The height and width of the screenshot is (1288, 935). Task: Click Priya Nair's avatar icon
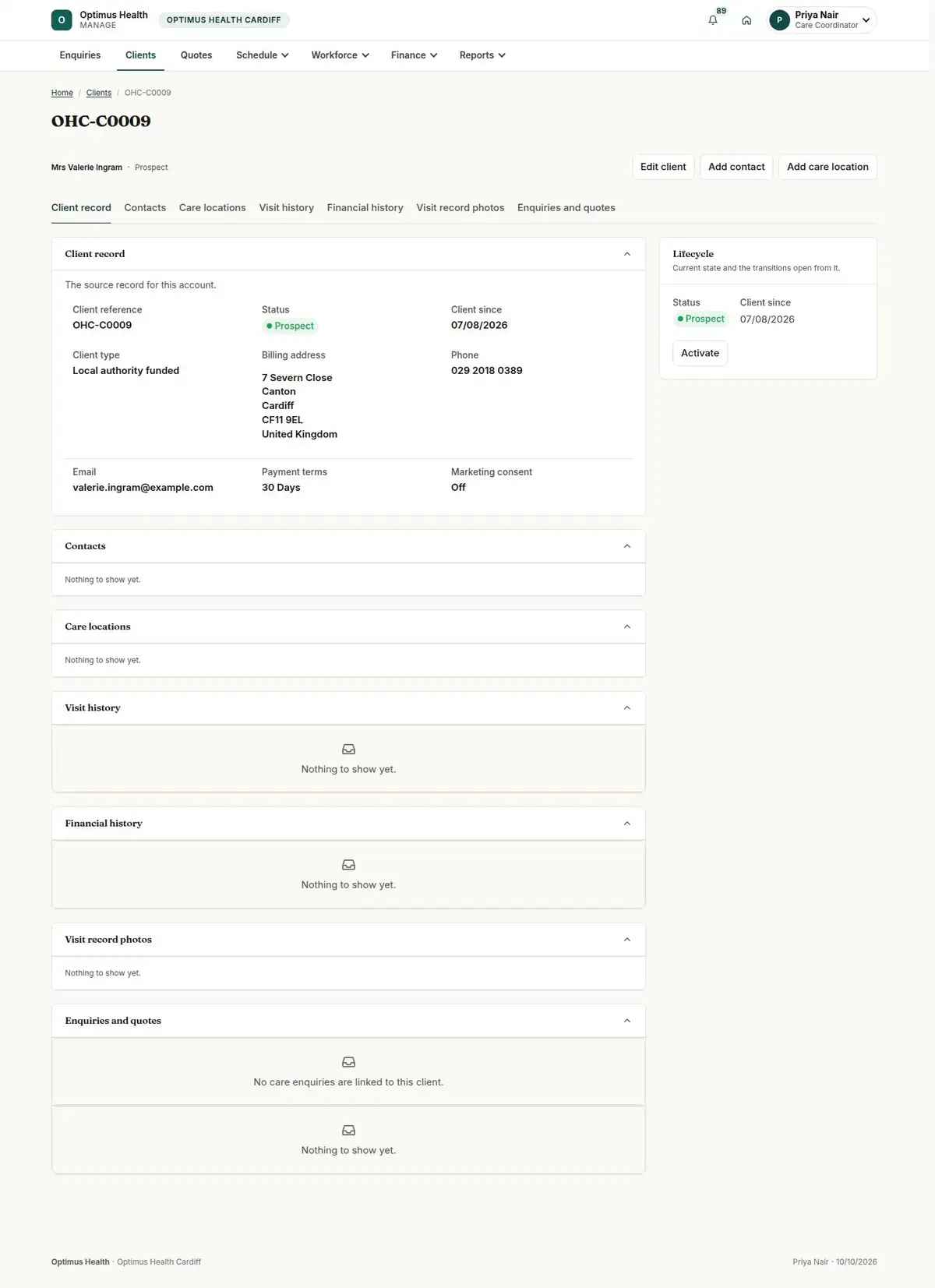point(779,20)
